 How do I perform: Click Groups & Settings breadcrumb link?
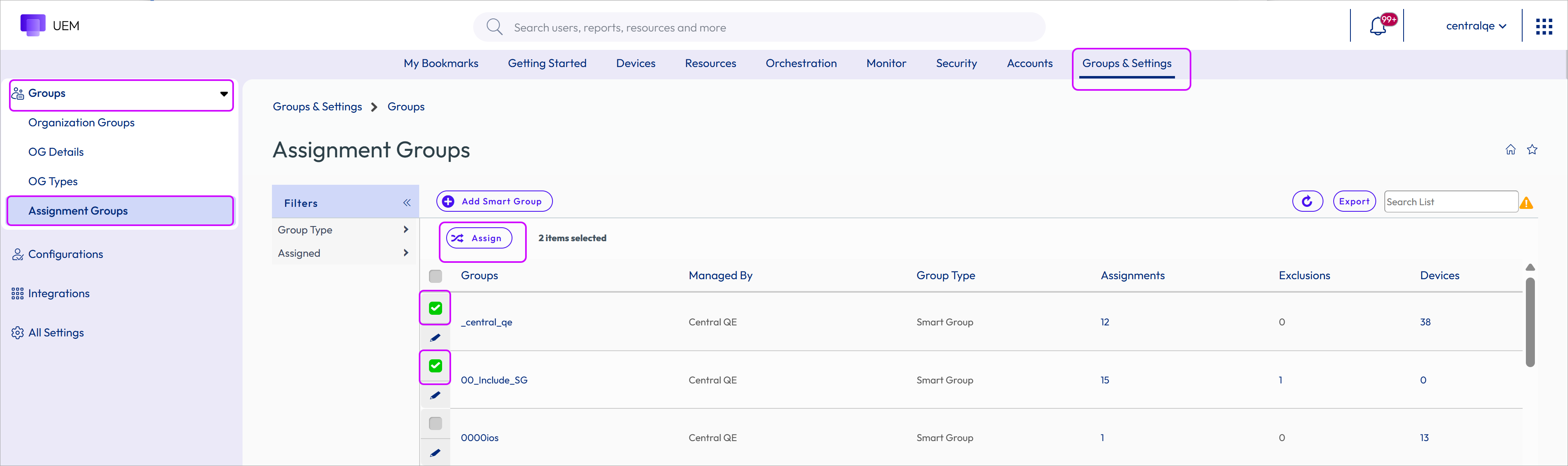click(317, 106)
